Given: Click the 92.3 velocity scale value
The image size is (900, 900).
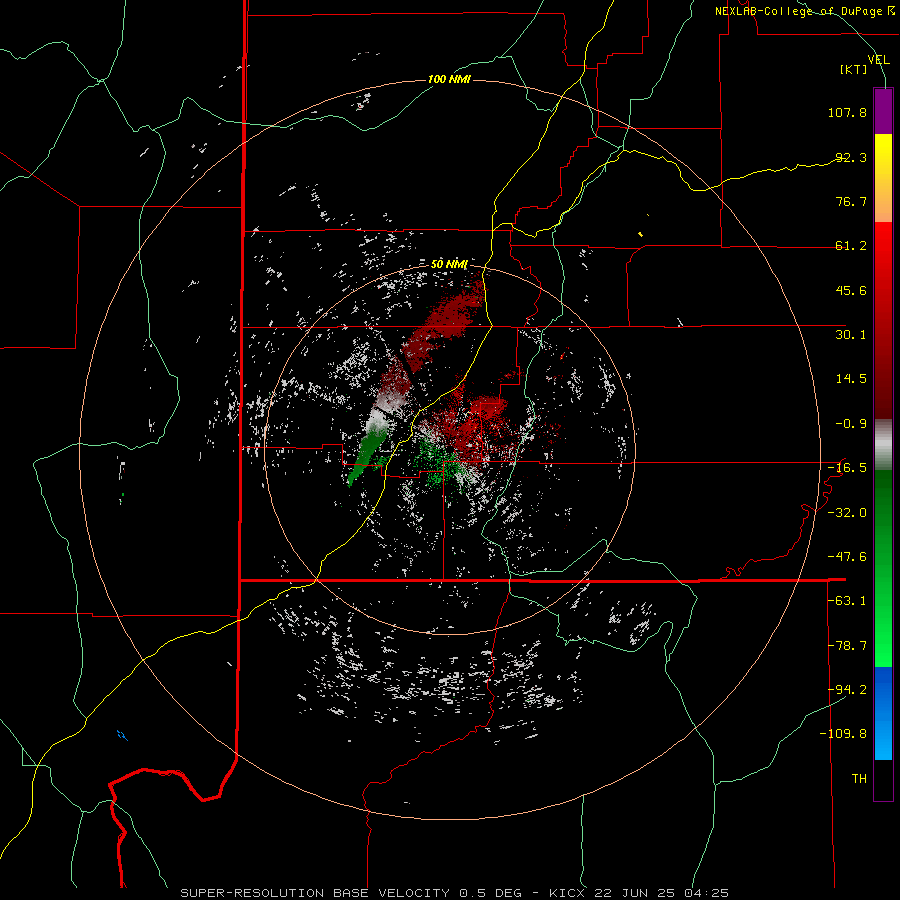Looking at the screenshot, I should tap(851, 157).
